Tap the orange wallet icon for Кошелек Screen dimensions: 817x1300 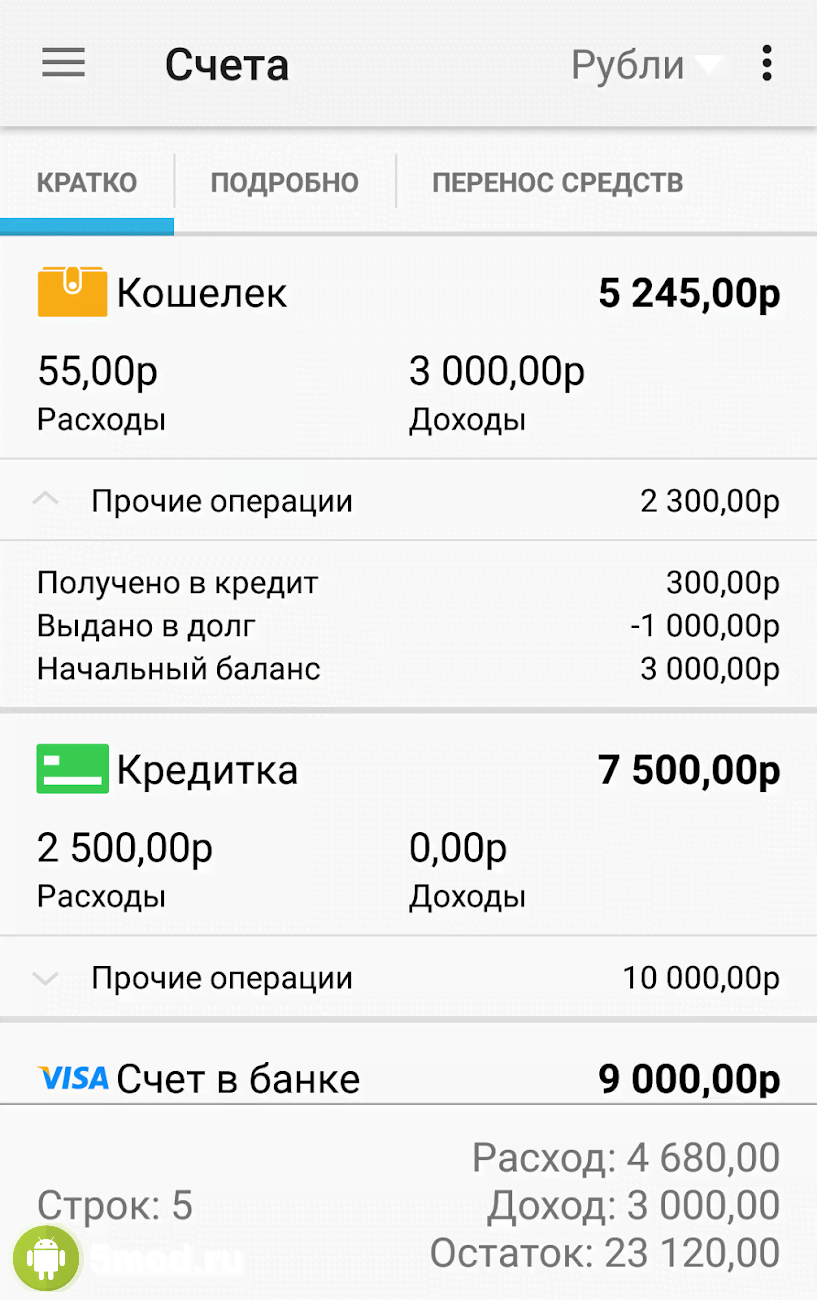(x=72, y=292)
